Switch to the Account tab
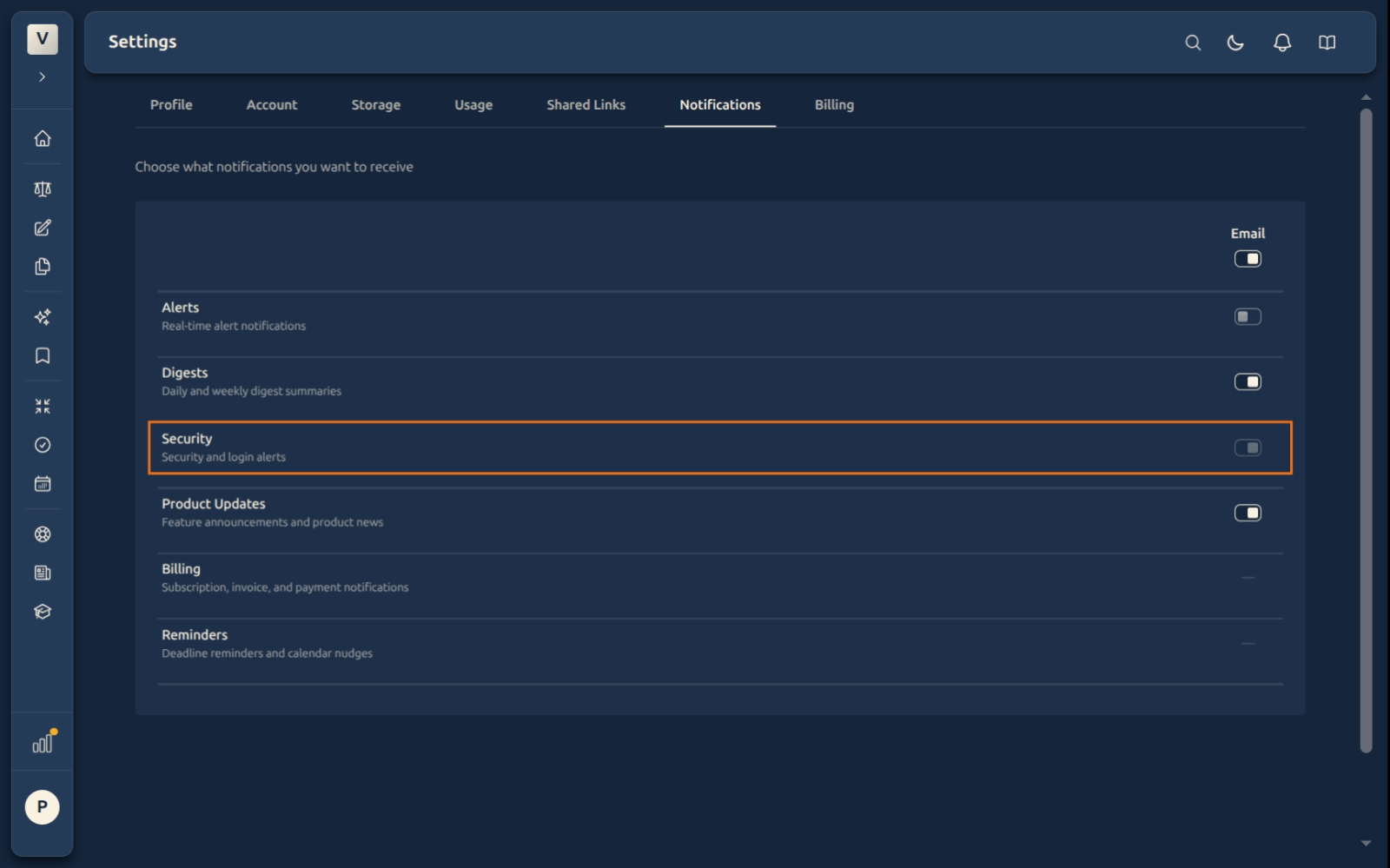Image resolution: width=1390 pixels, height=868 pixels. point(272,105)
